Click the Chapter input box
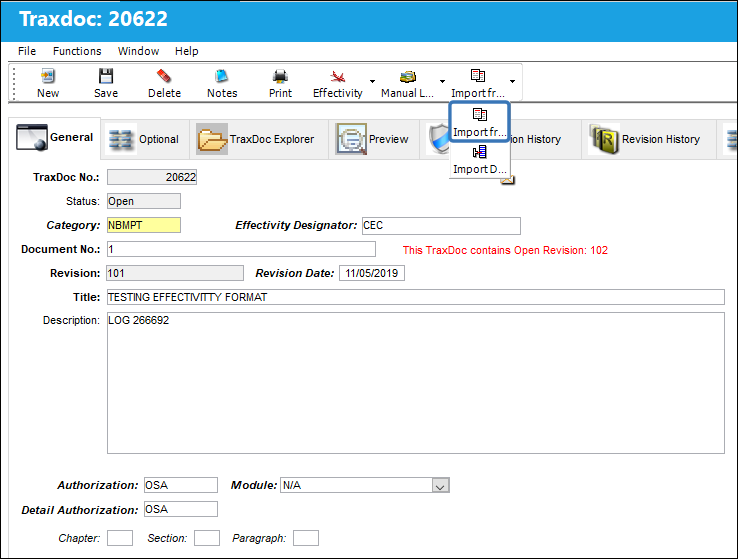Screen dimensions: 738x559 120,538
